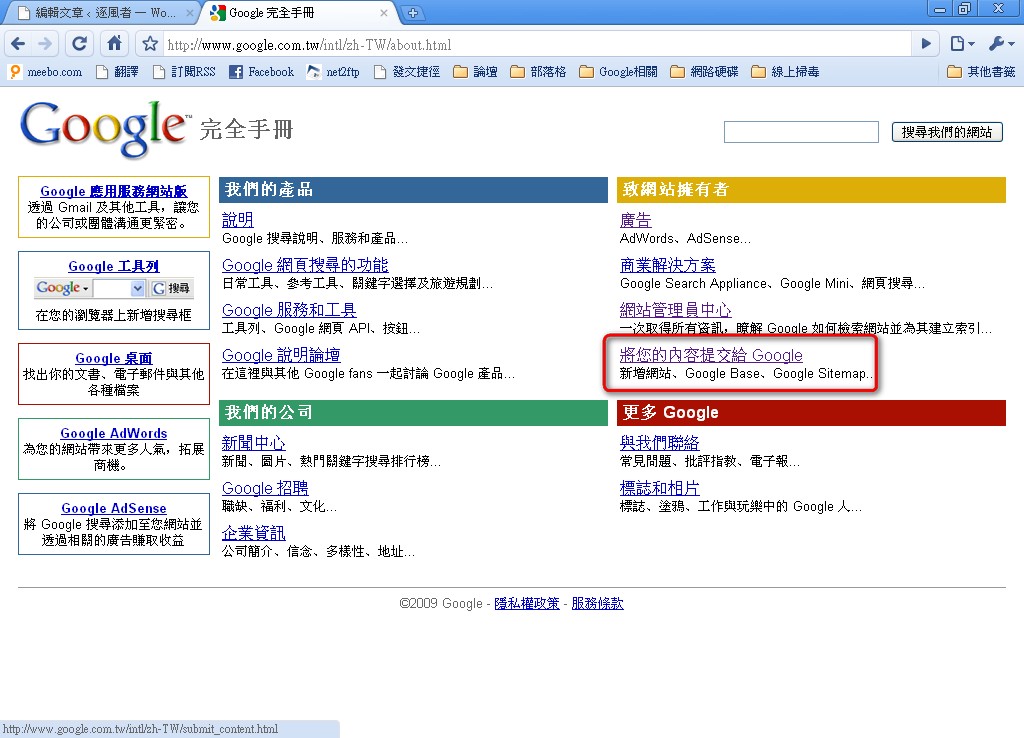Open the 企業資訊 link
1024x738 pixels.
pyautogui.click(x=253, y=534)
